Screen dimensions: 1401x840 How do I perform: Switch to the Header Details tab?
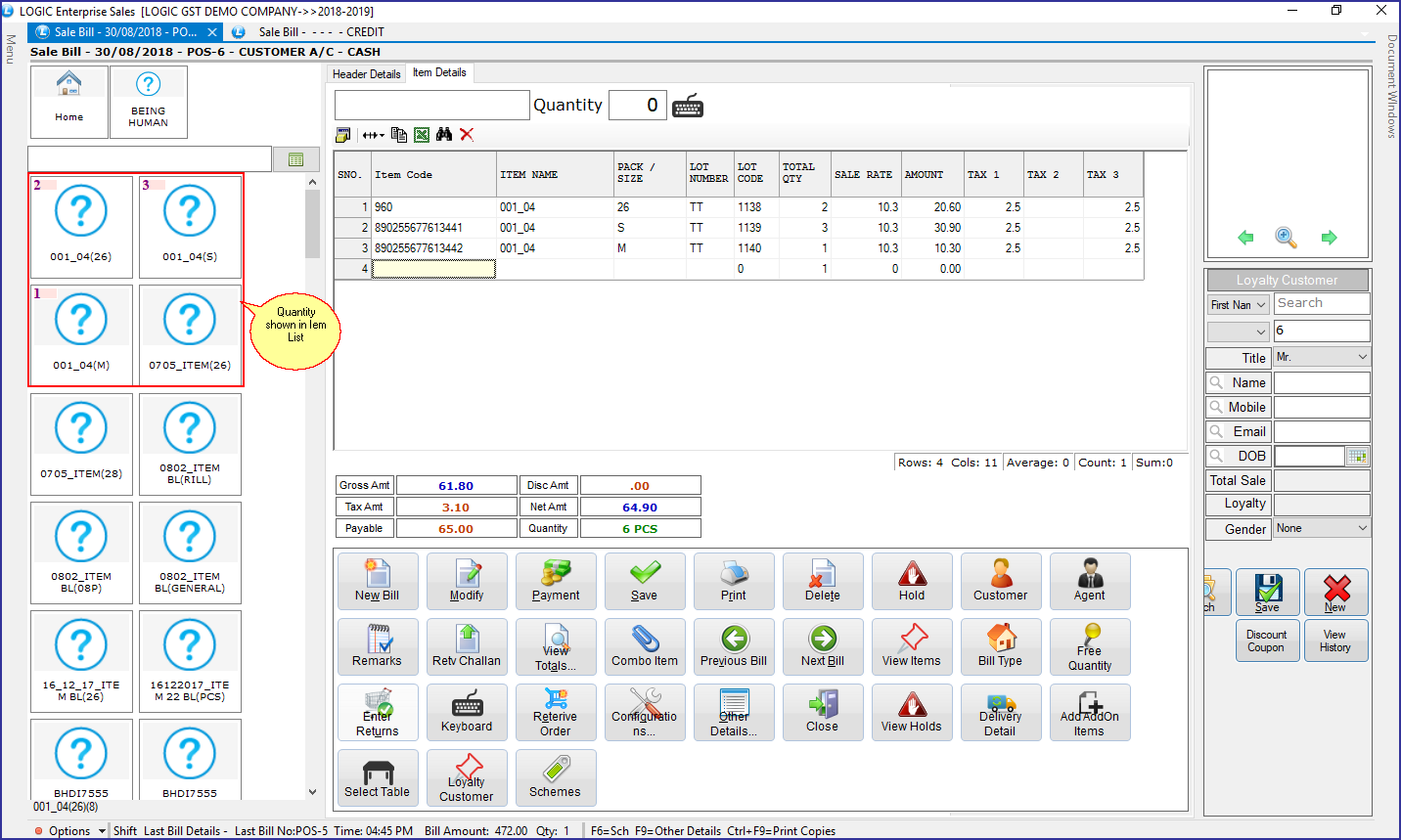click(367, 74)
